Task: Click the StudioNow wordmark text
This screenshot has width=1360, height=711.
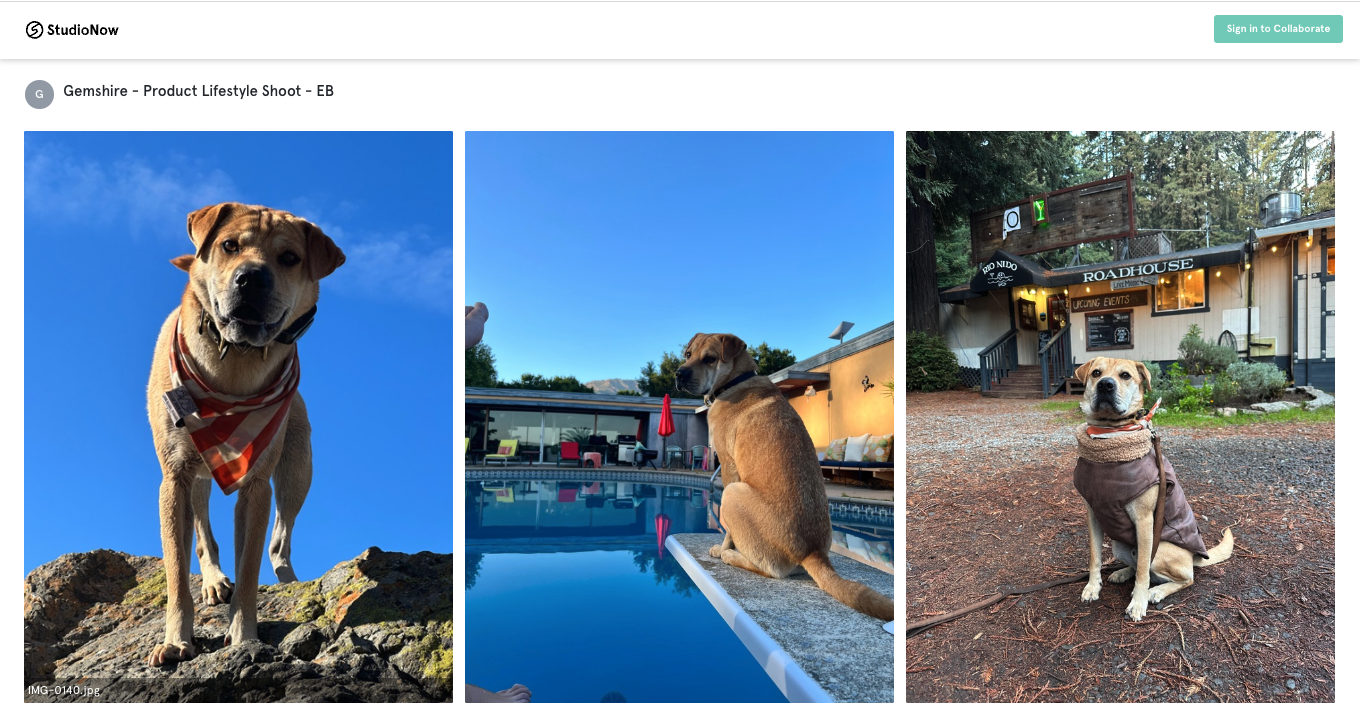Action: point(83,30)
